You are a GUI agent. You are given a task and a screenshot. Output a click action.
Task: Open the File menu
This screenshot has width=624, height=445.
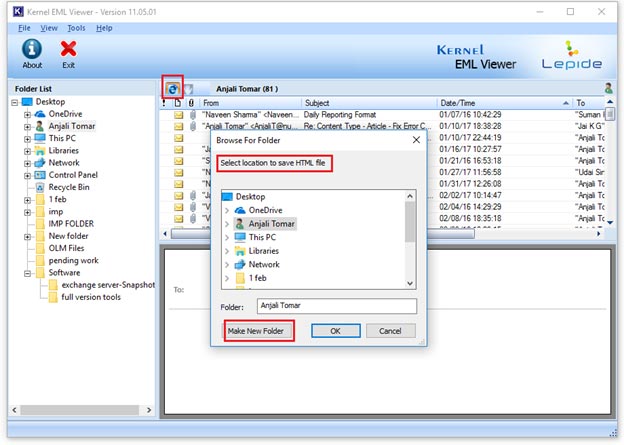[x=24, y=28]
